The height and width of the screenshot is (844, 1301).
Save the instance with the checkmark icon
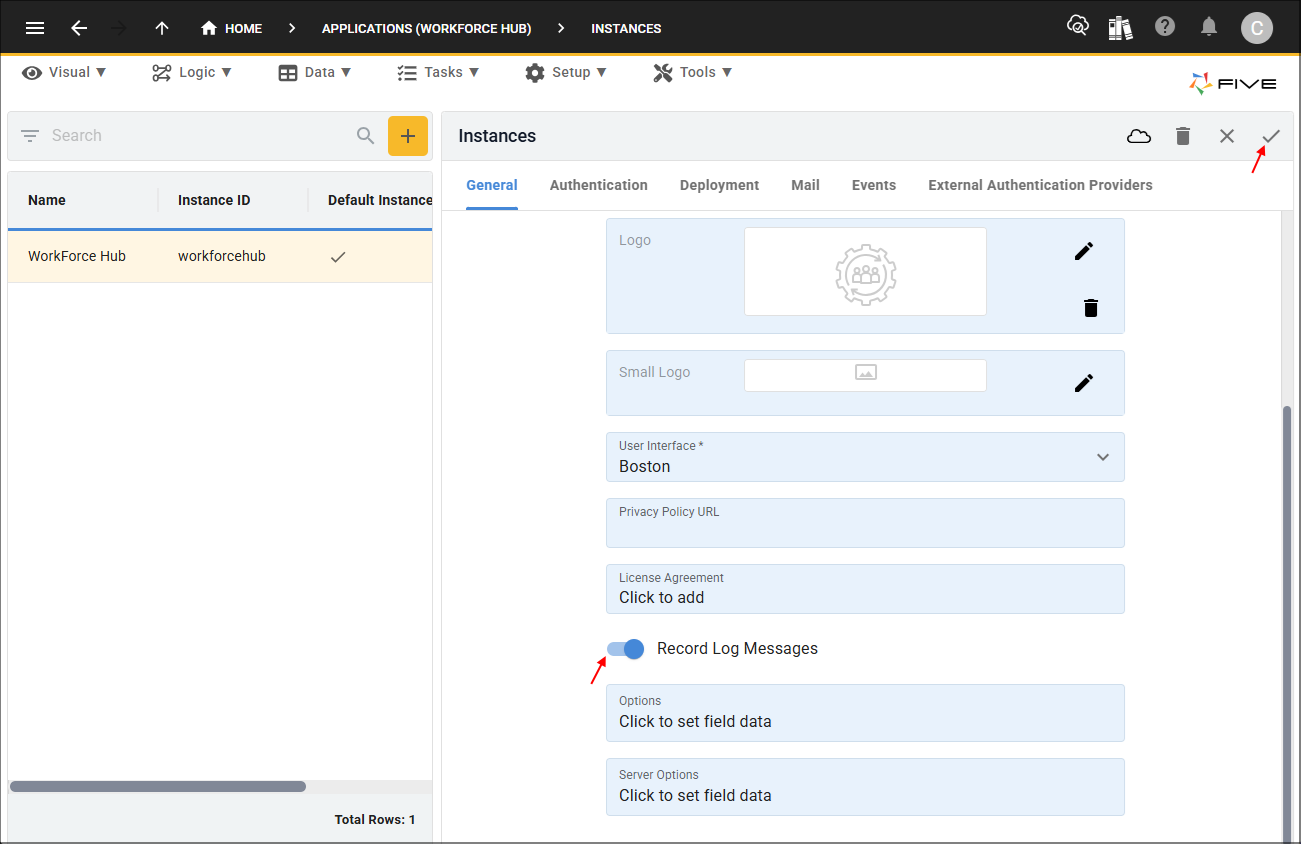pyautogui.click(x=1271, y=136)
